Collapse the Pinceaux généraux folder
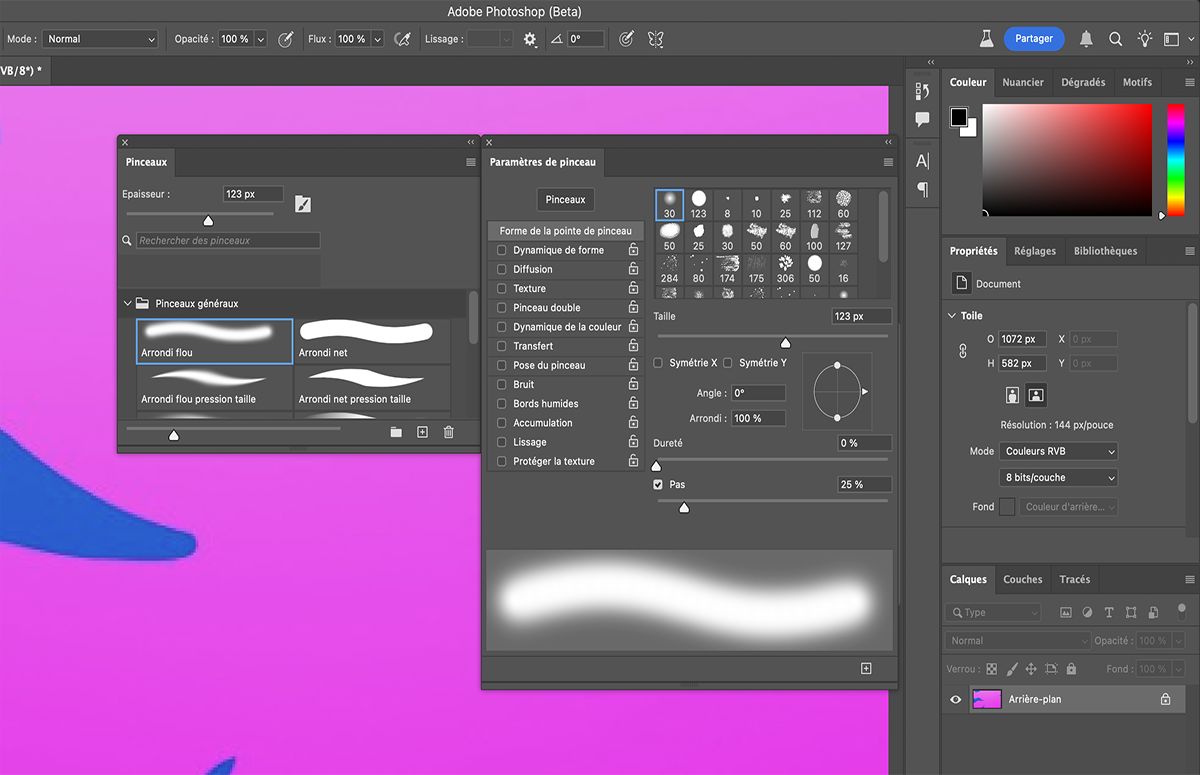The height and width of the screenshot is (775, 1200). tap(127, 303)
